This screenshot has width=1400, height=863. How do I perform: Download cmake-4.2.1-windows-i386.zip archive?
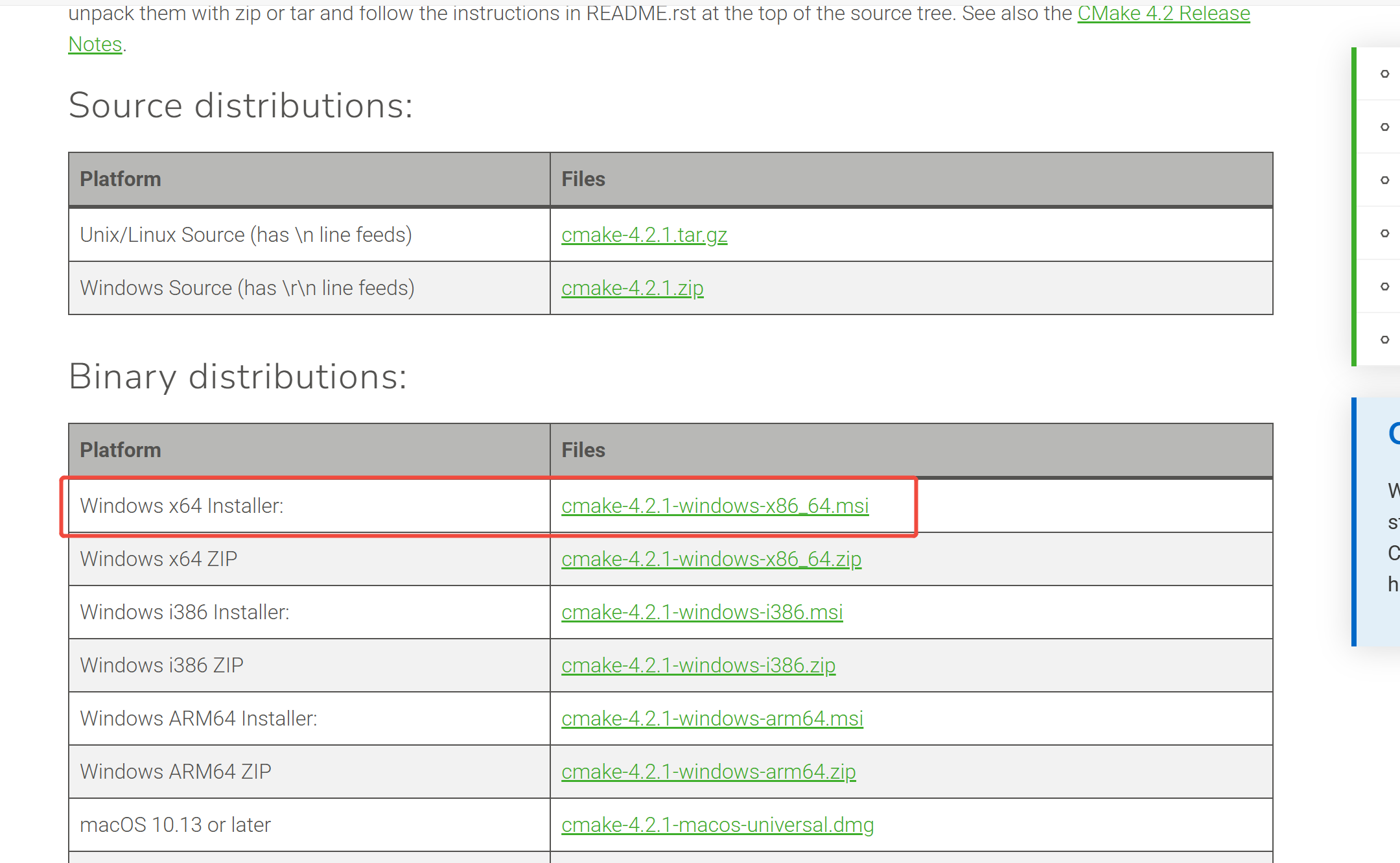[698, 665]
